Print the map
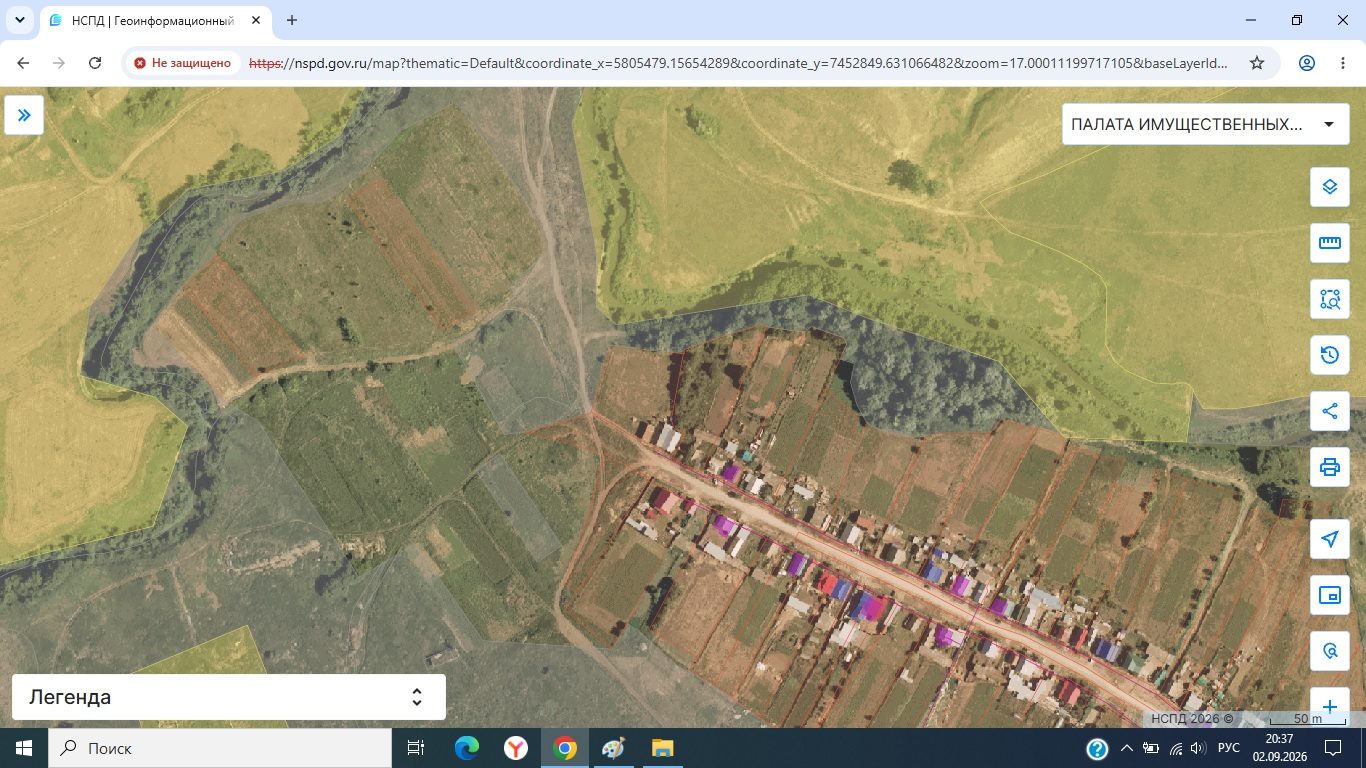 (1329, 467)
